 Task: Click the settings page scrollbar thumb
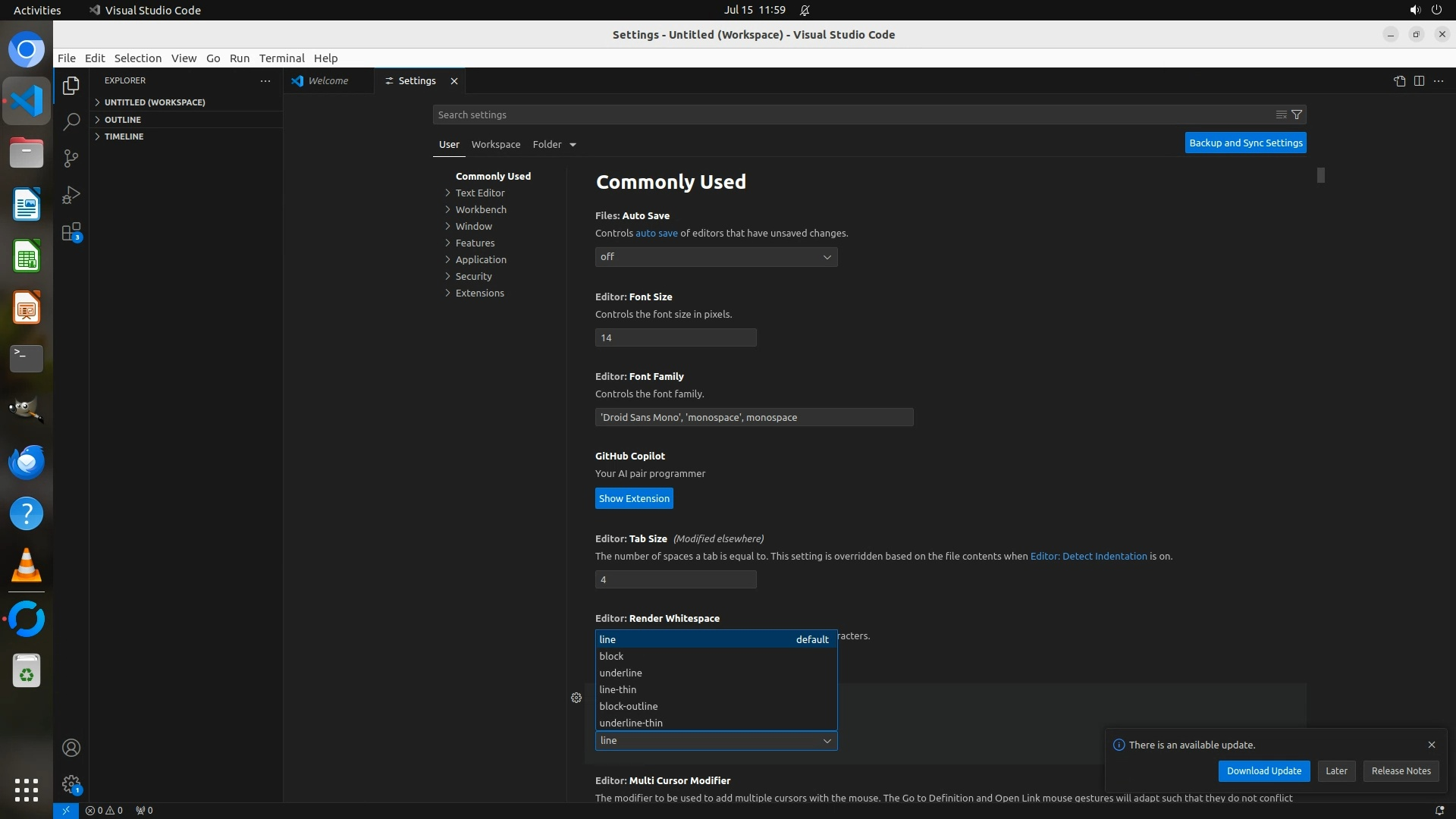click(1320, 175)
